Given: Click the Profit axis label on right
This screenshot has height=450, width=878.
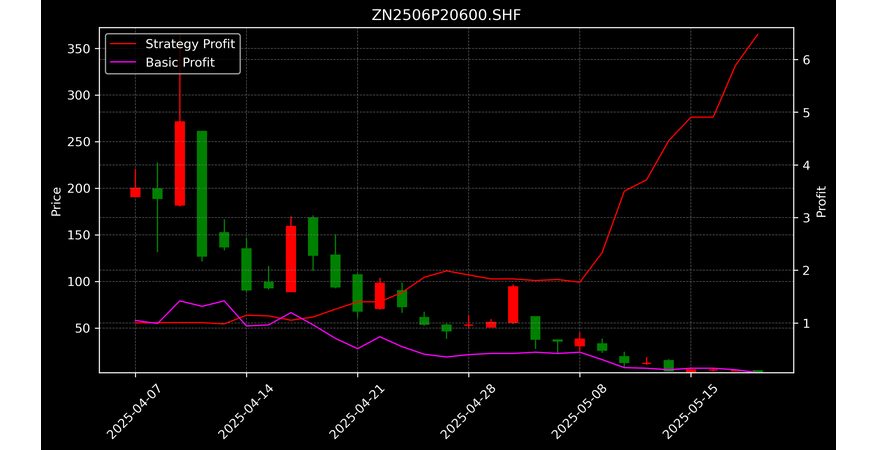Looking at the screenshot, I should click(821, 201).
